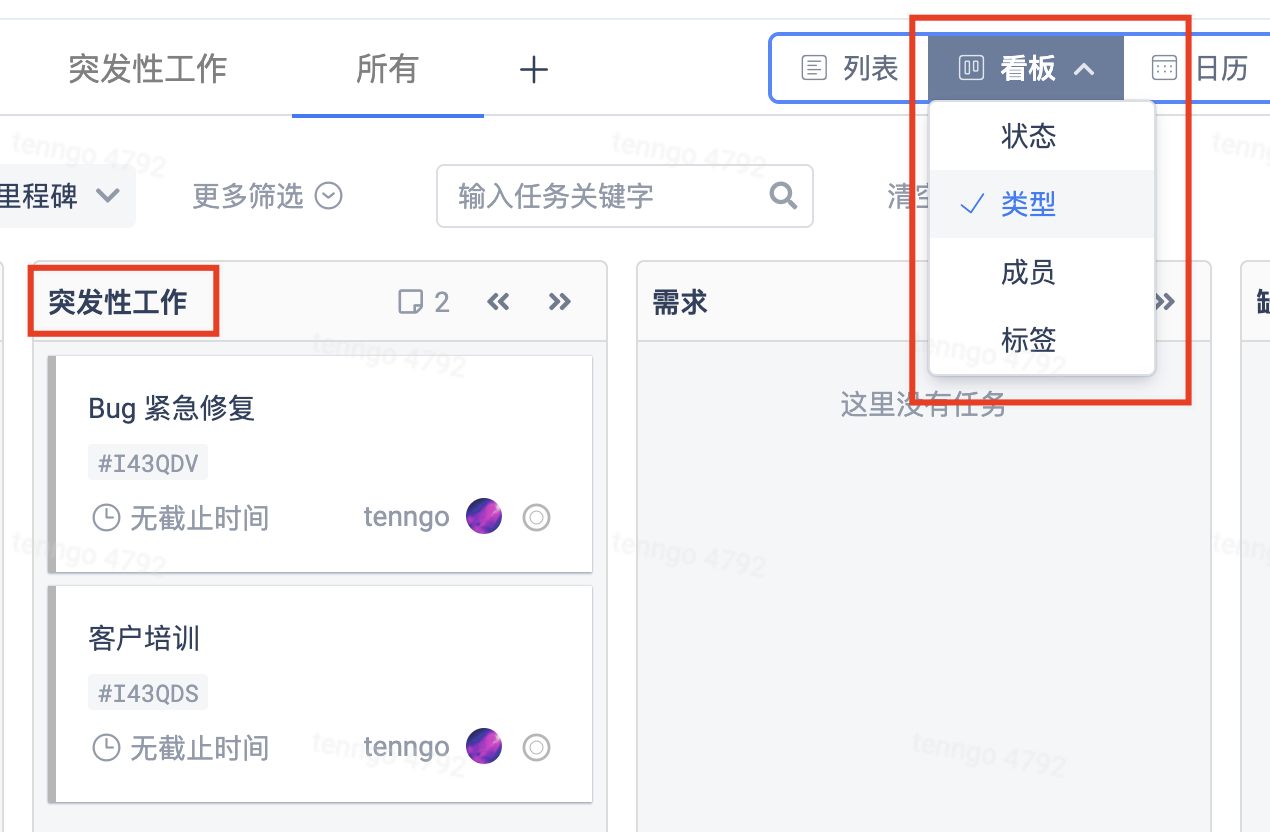The width and height of the screenshot is (1270, 832).
Task: Click the search magnifier icon
Action: 783,195
